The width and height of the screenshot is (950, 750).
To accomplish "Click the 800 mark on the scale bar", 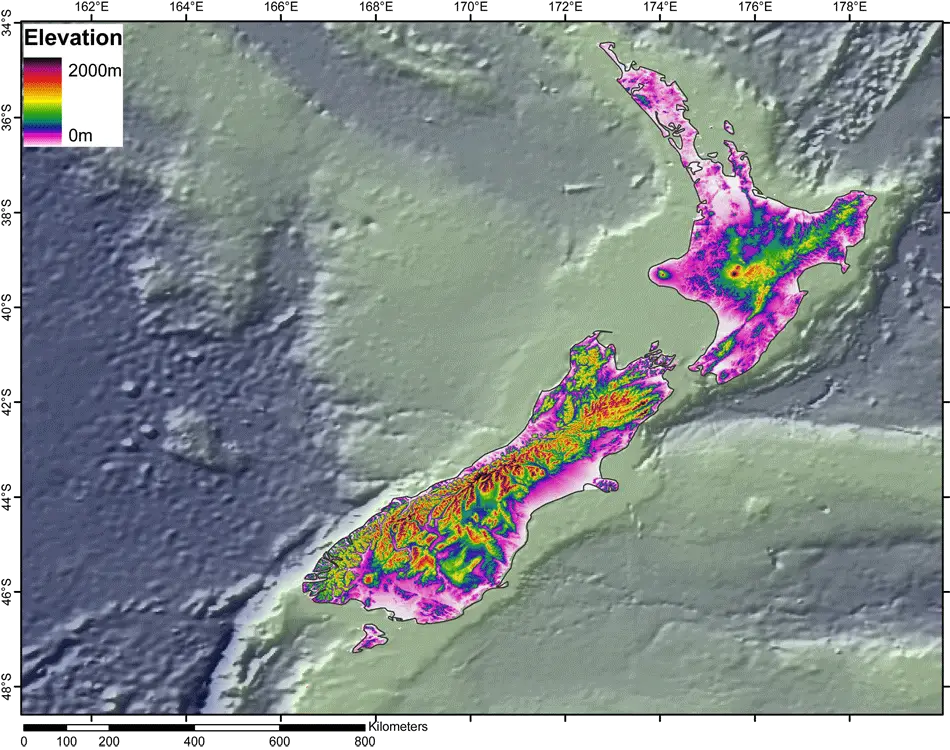I will click(365, 742).
